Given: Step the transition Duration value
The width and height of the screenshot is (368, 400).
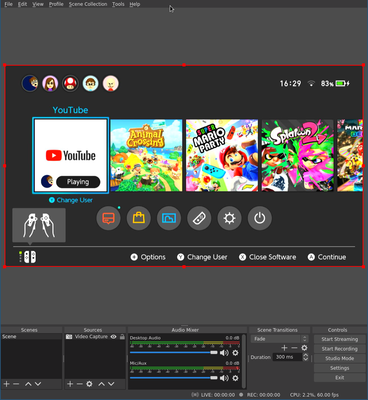Looking at the screenshot, I should pyautogui.click(x=305, y=357).
